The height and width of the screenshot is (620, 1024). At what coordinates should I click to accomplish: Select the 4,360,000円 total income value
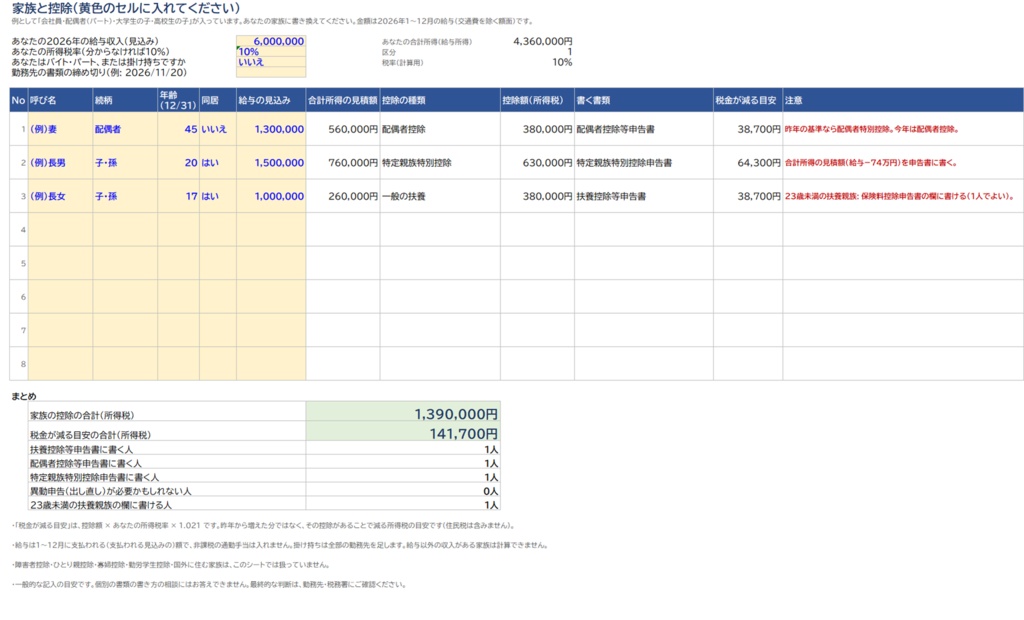coord(543,41)
